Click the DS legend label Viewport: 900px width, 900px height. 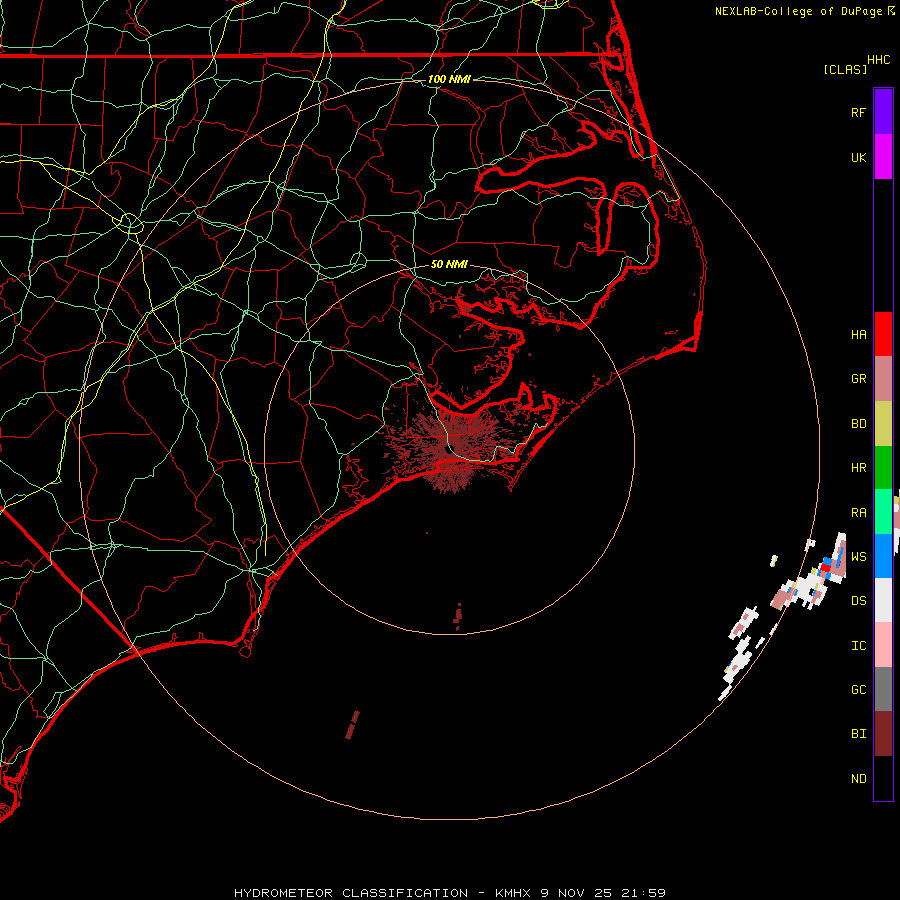coord(858,601)
